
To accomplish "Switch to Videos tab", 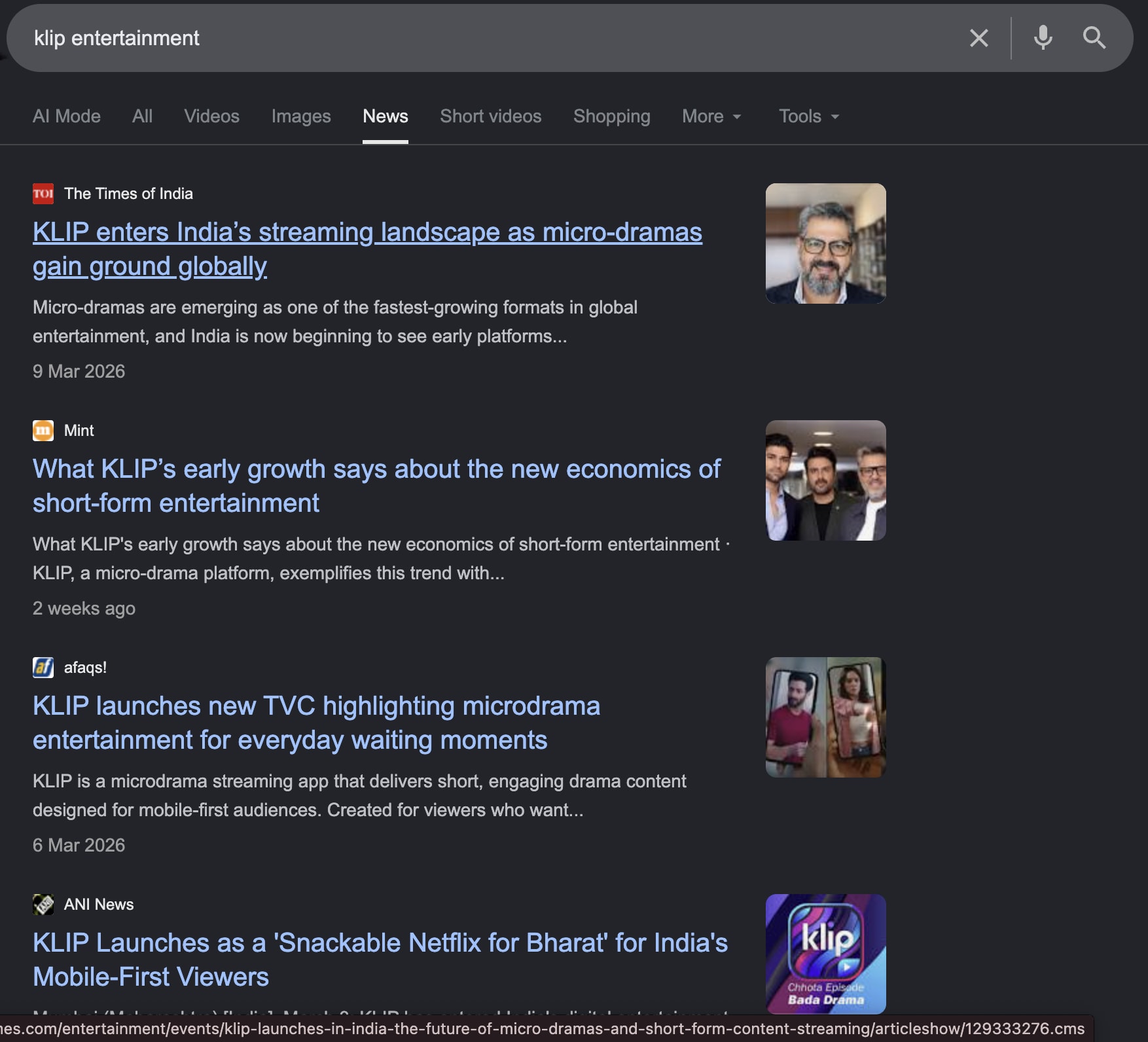I will click(211, 117).
